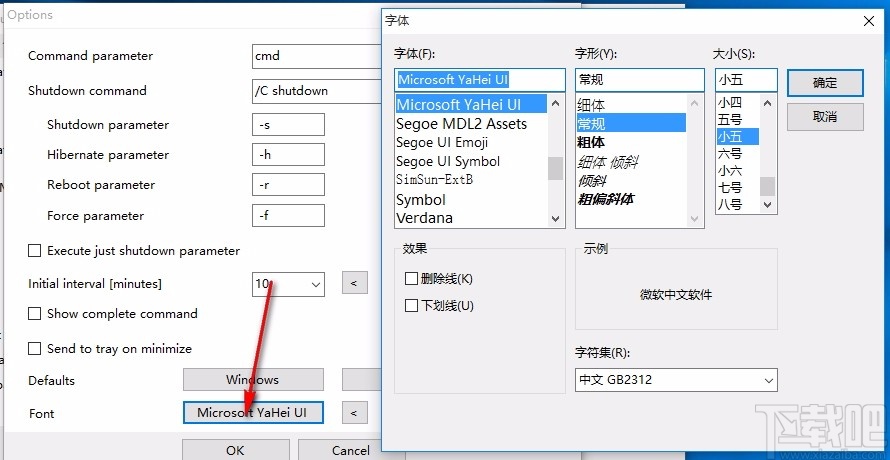Select the Symbol font

click(x=471, y=200)
